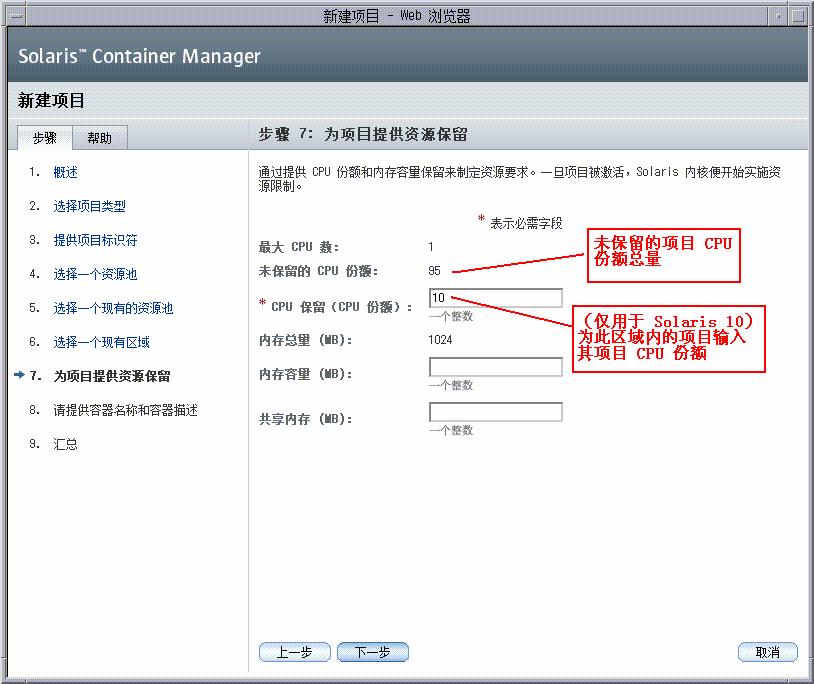The image size is (814, 684).
Task: Click the 内存总量 value 1024
Action: click(x=440, y=340)
